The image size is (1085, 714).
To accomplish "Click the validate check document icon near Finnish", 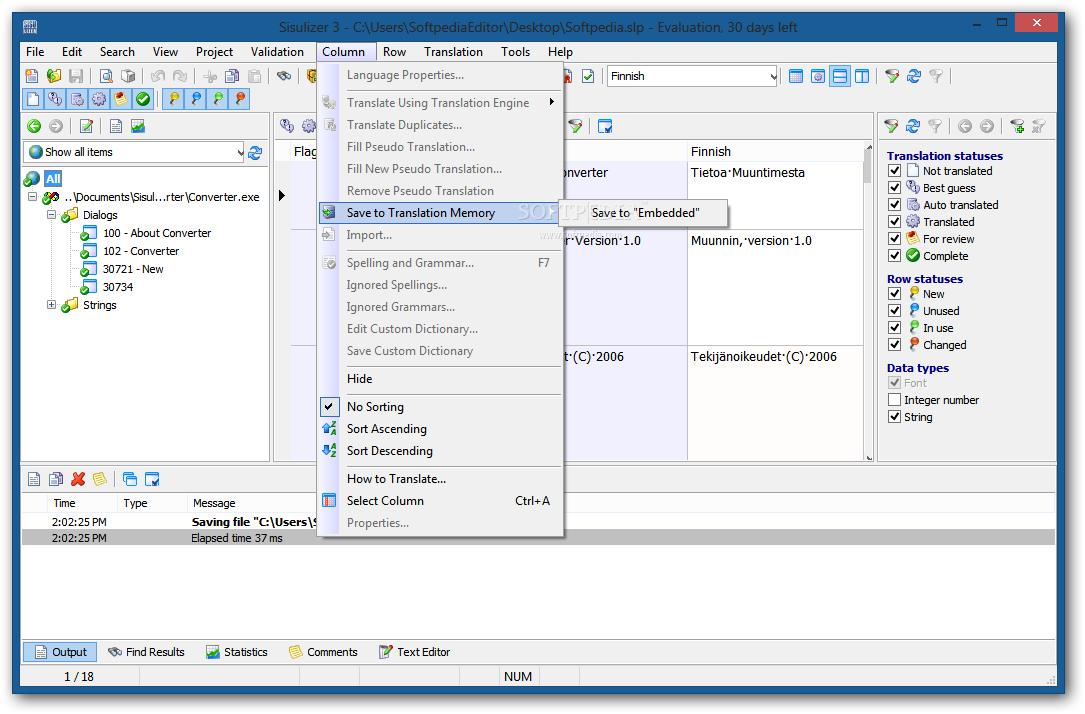I will tap(587, 76).
